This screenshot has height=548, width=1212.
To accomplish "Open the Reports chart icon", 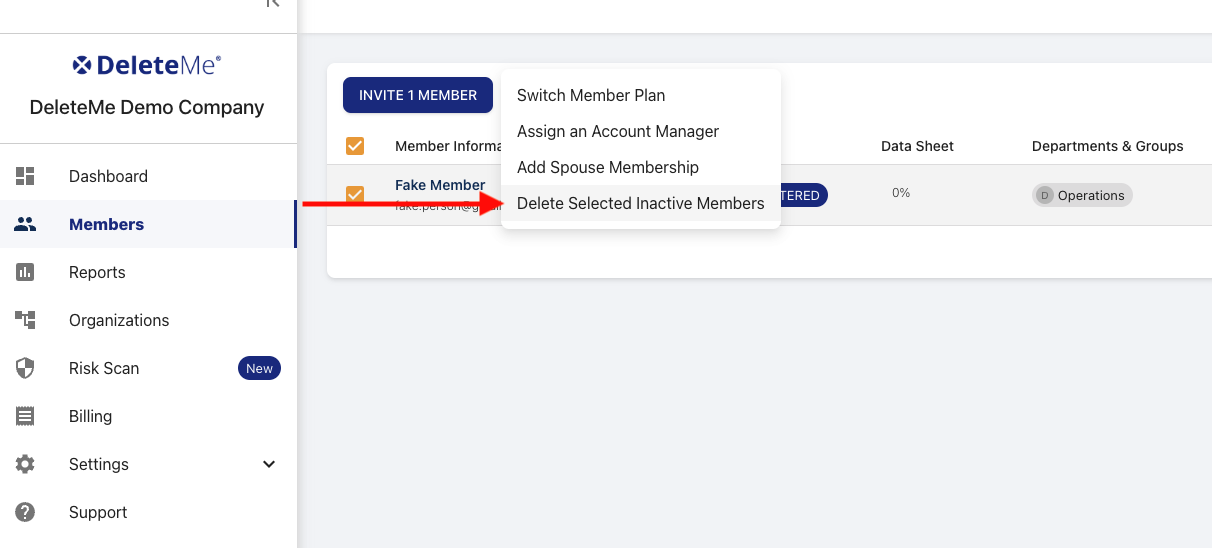I will 25,272.
